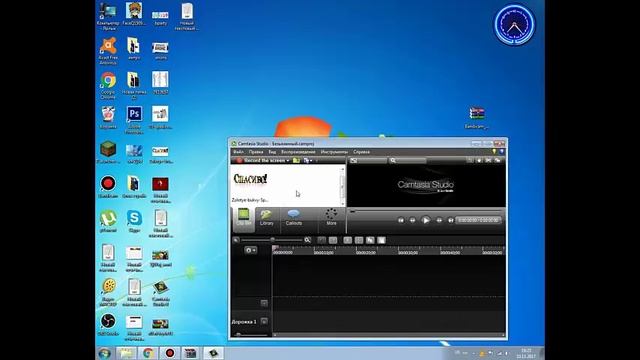Open the More tools tab
The width and height of the screenshot is (640, 360).
pos(331,217)
